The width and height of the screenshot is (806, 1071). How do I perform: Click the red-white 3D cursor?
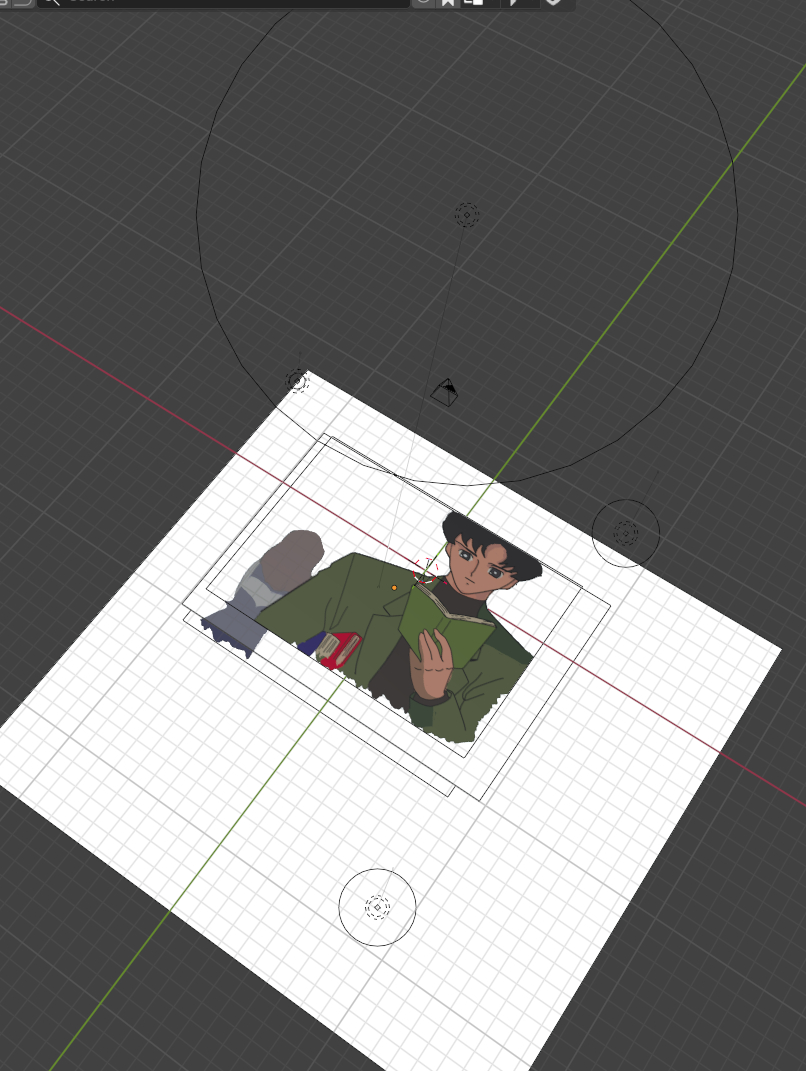tap(427, 572)
